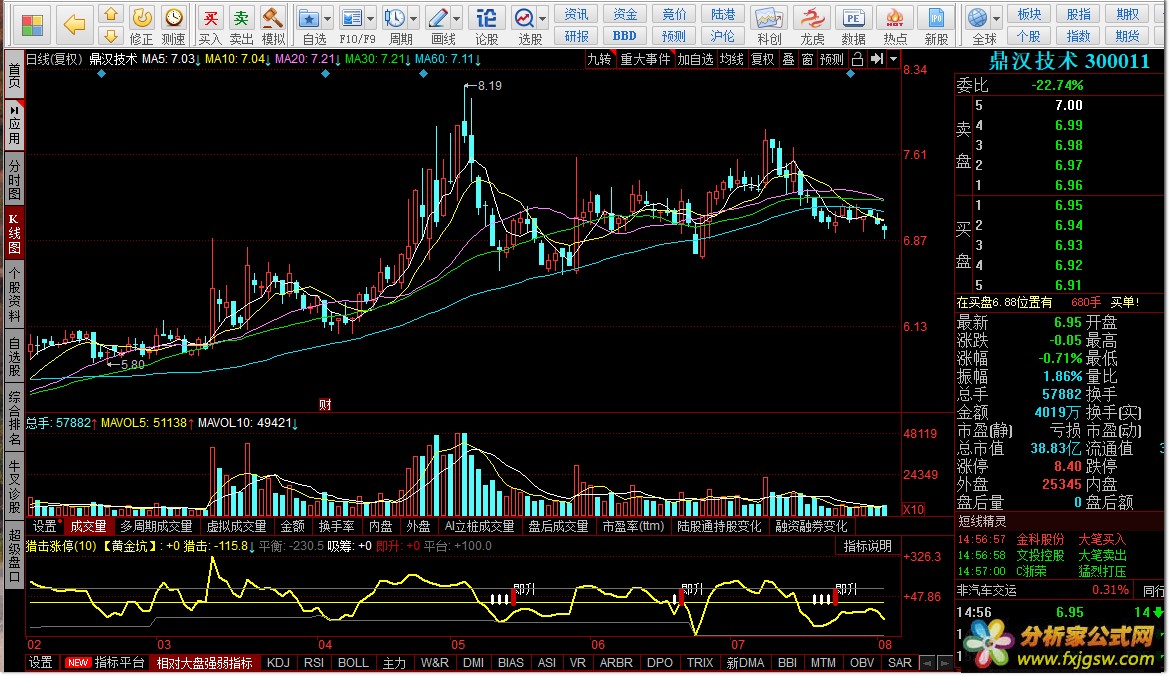
Task: Toggle 九转 indicator
Action: coord(599,59)
